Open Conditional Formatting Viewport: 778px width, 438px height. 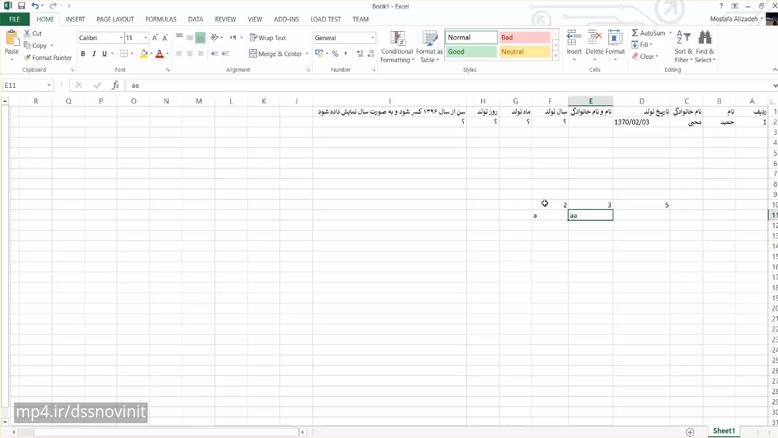[x=397, y=46]
